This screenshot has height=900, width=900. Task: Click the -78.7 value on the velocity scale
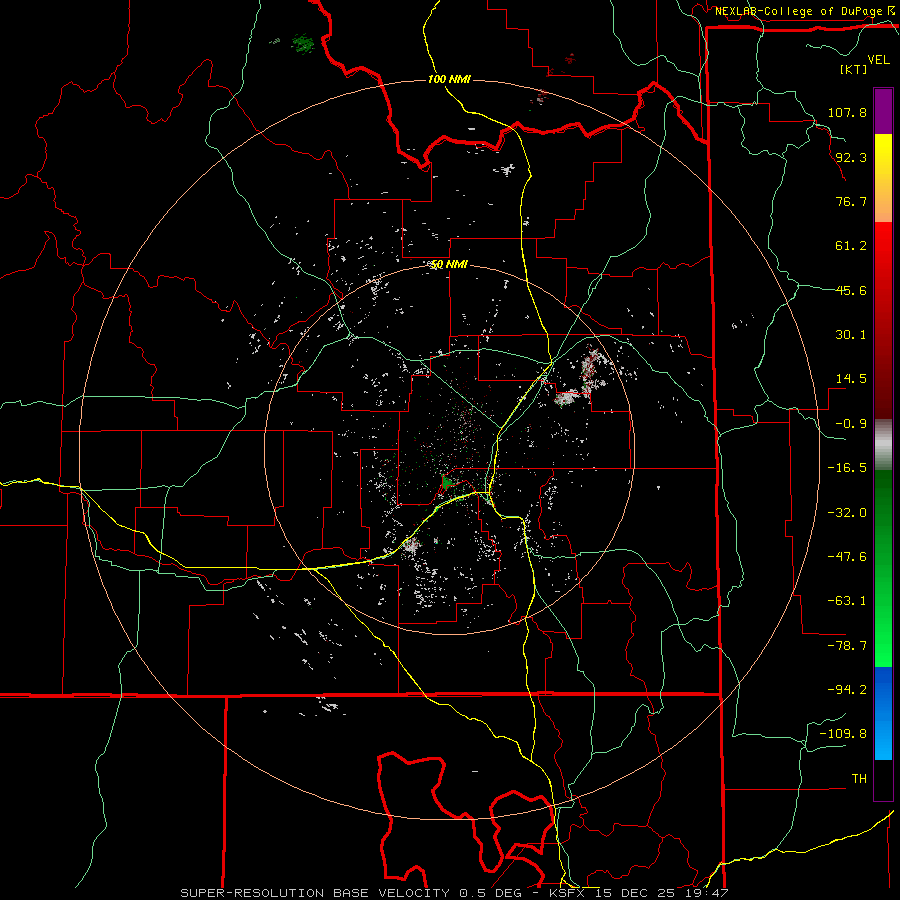[x=847, y=646]
